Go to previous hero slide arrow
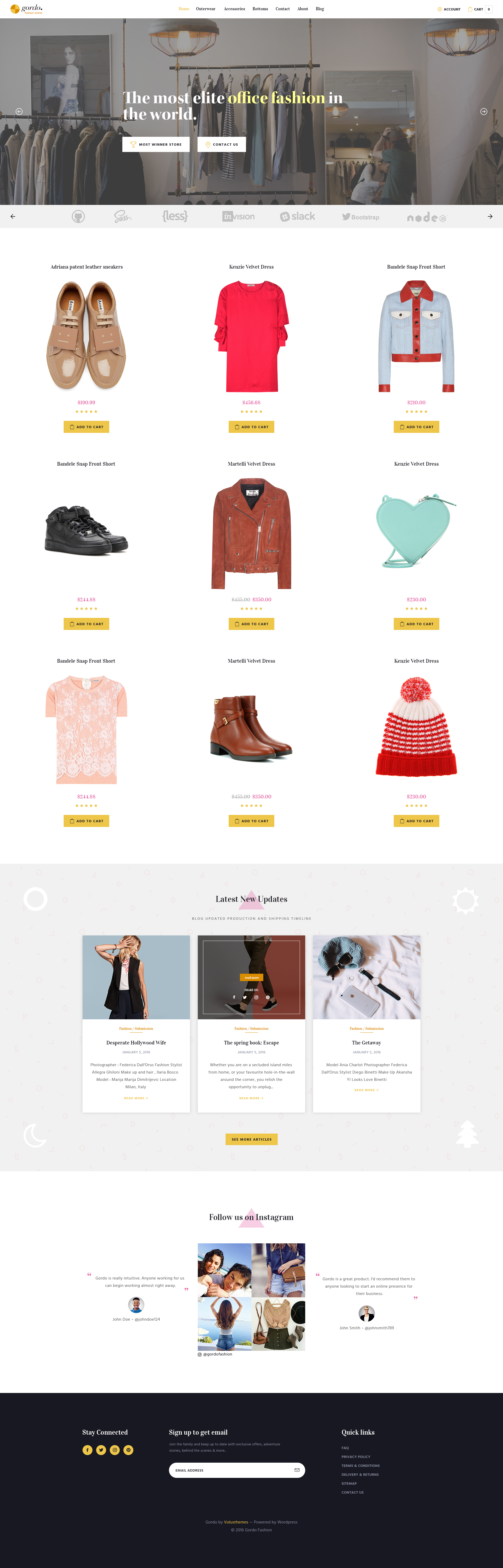The width and height of the screenshot is (503, 1568). (19, 111)
